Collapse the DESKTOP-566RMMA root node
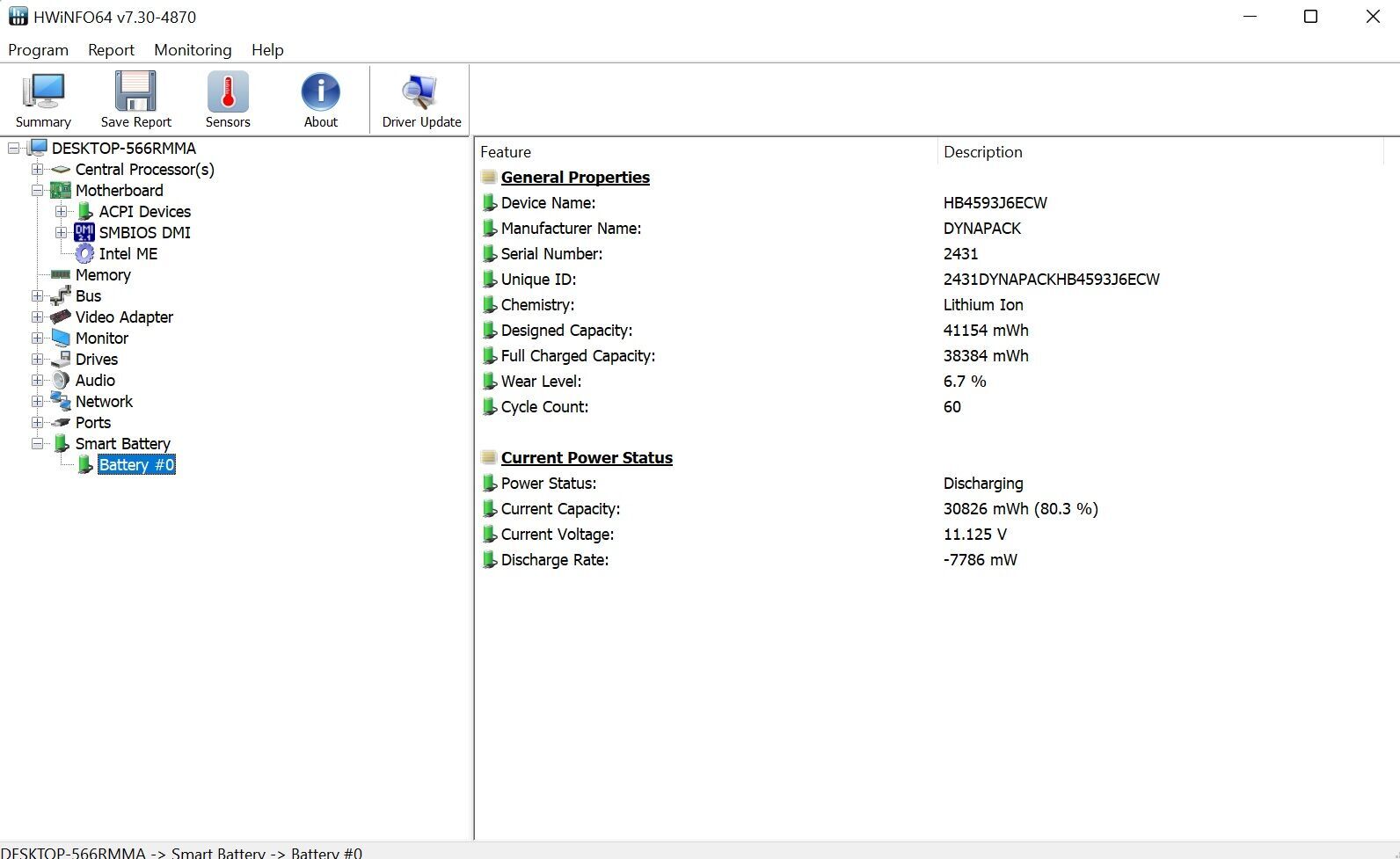 click(13, 148)
